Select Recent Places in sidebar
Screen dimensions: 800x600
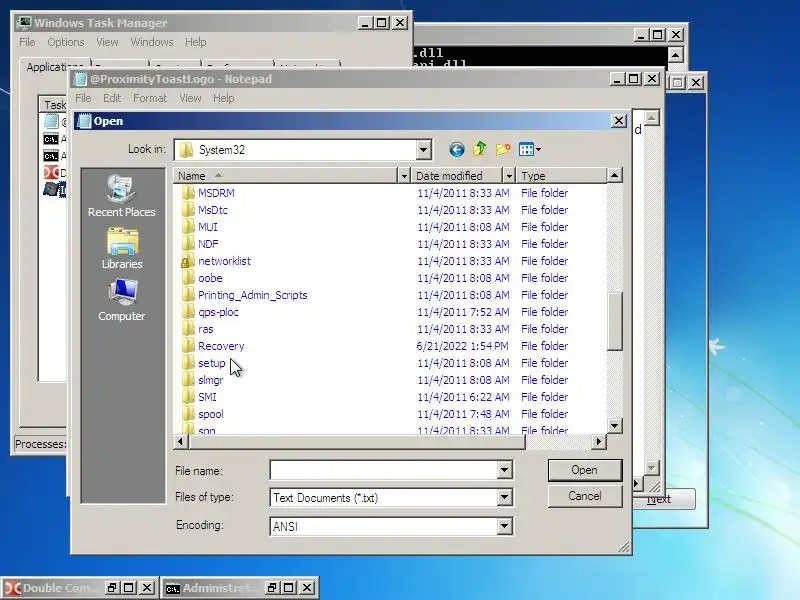click(122, 196)
